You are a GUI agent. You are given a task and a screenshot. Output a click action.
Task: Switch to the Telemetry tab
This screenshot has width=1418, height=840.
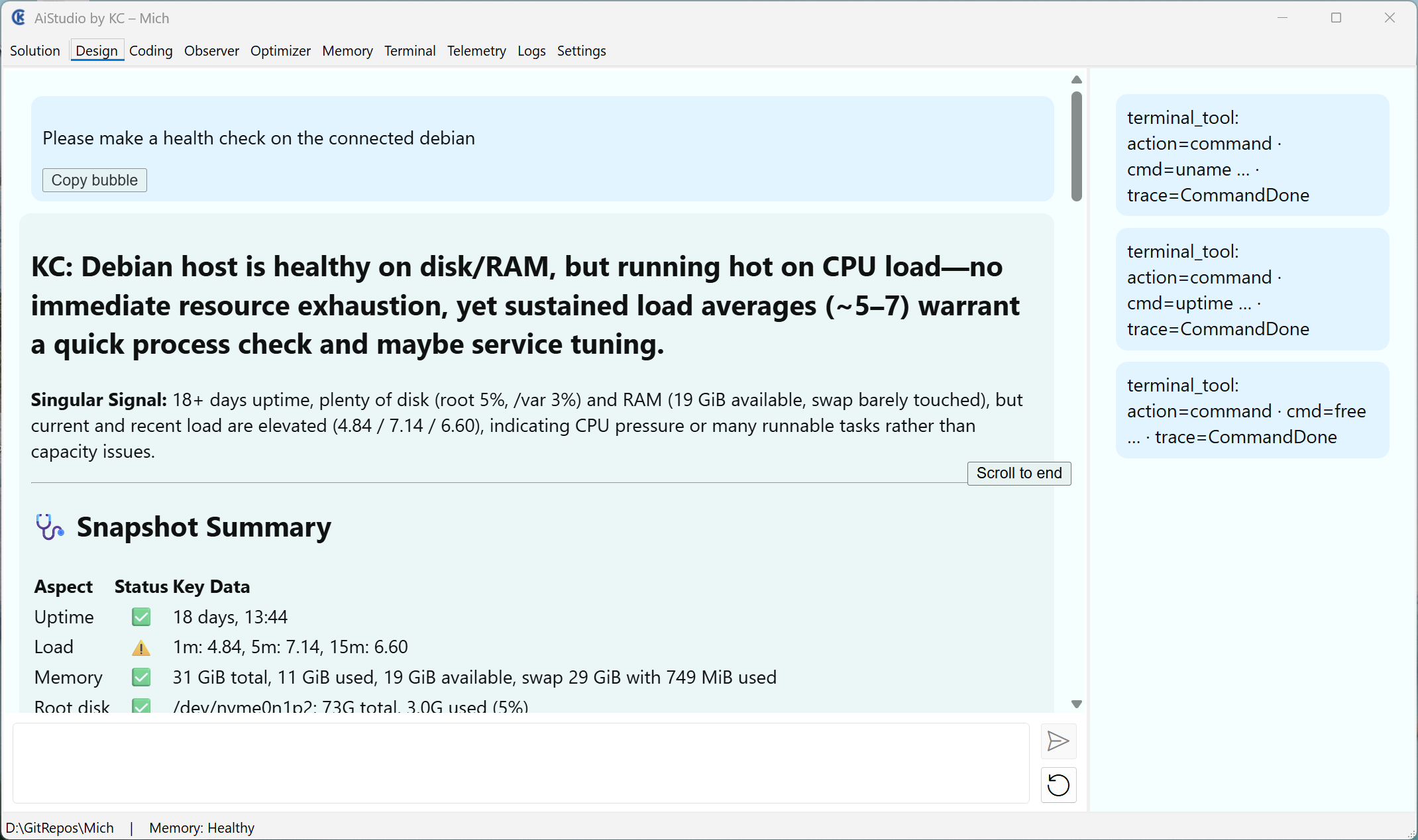pos(476,51)
